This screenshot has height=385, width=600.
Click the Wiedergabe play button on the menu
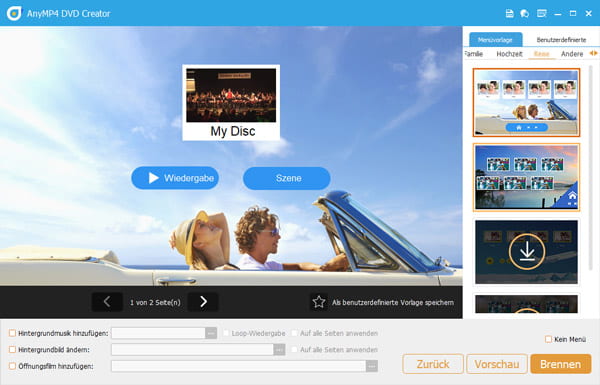[x=175, y=178]
